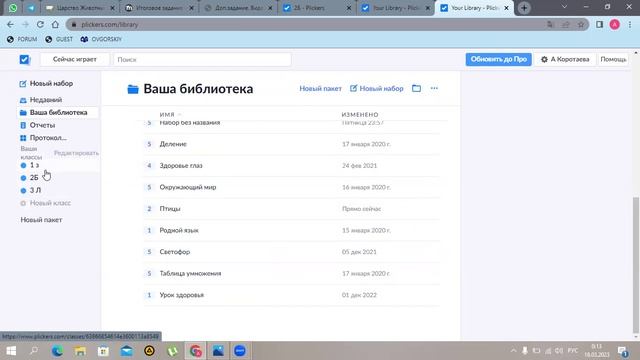Image resolution: width=640 pixels, height=360 pixels.
Task: Open the Photos app from the taskbar
Action: pyautogui.click(x=218, y=351)
